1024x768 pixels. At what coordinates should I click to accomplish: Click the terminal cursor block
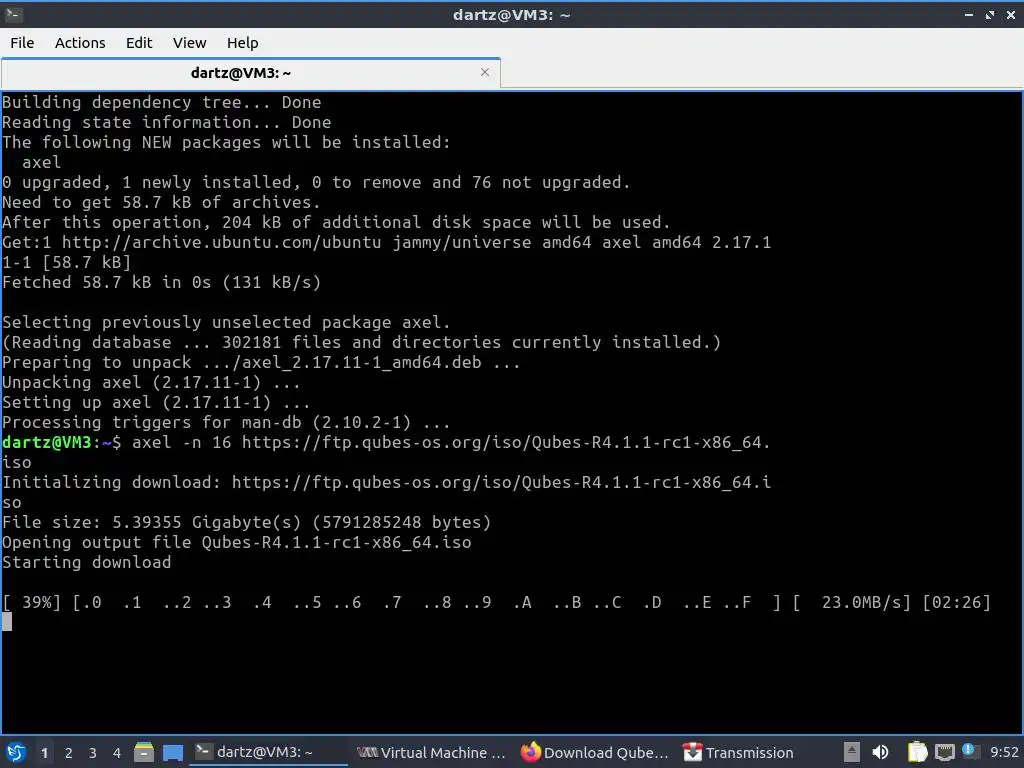7,622
